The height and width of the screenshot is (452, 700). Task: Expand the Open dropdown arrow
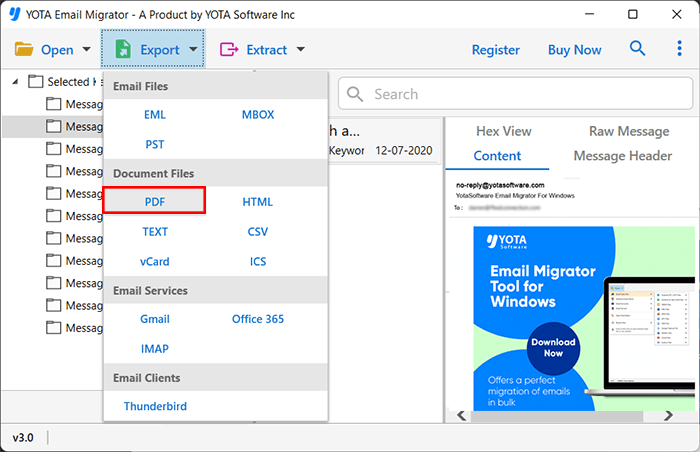pos(87,49)
